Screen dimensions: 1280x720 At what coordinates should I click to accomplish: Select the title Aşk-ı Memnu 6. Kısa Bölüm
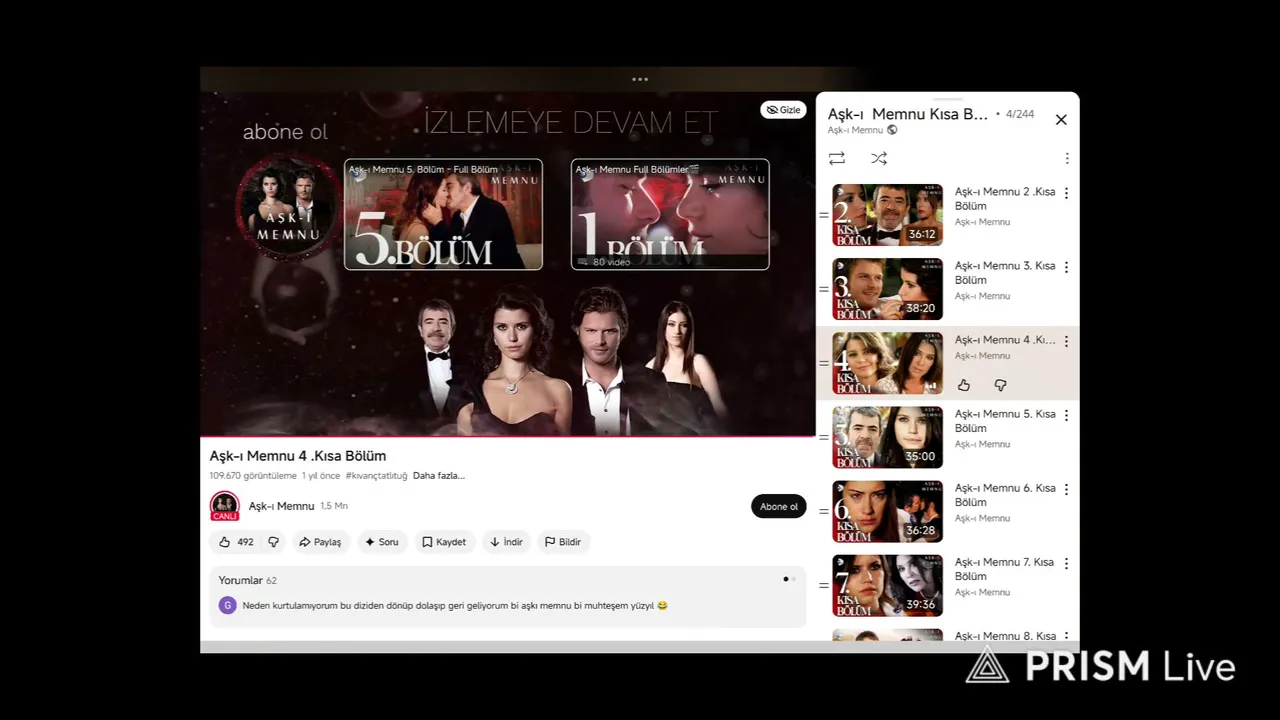(x=1005, y=495)
